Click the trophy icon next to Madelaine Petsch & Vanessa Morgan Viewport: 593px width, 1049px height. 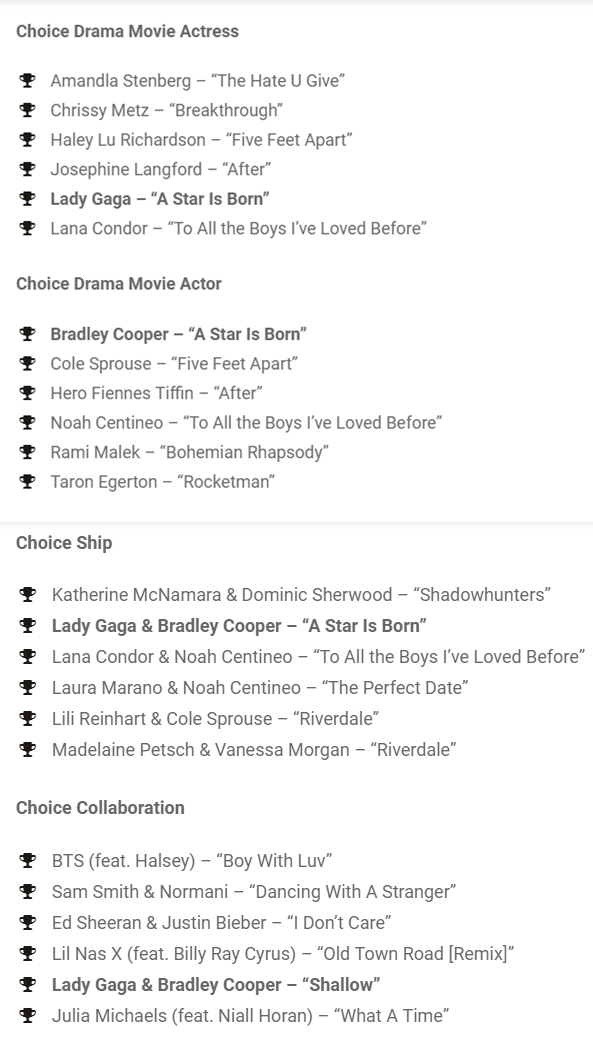tap(27, 749)
